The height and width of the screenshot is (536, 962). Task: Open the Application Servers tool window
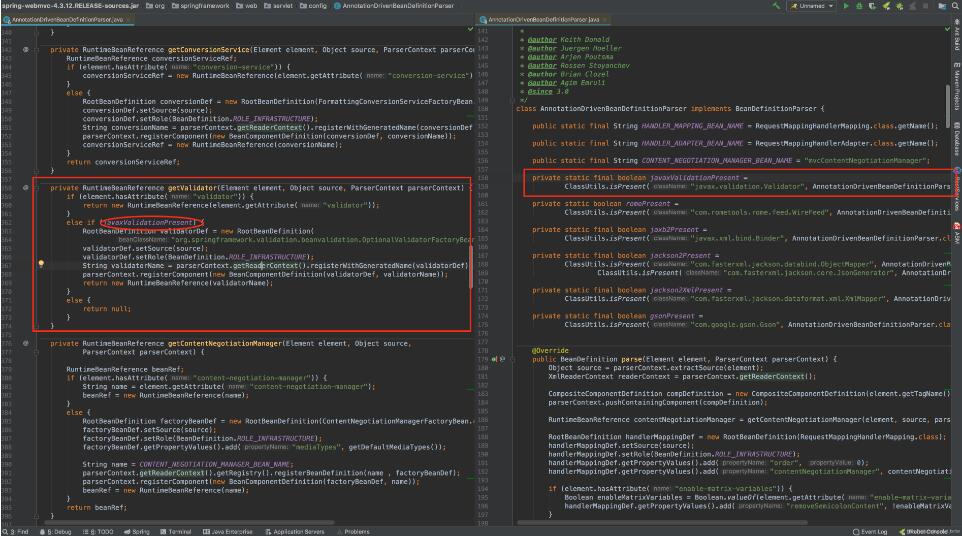click(294, 532)
